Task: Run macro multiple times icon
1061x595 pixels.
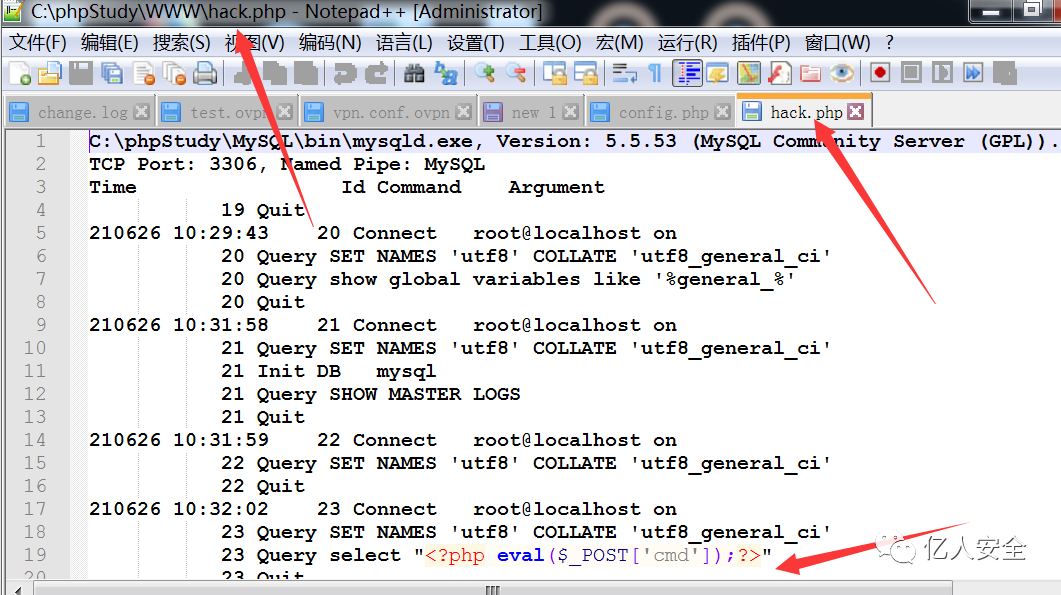Action: [x=973, y=73]
